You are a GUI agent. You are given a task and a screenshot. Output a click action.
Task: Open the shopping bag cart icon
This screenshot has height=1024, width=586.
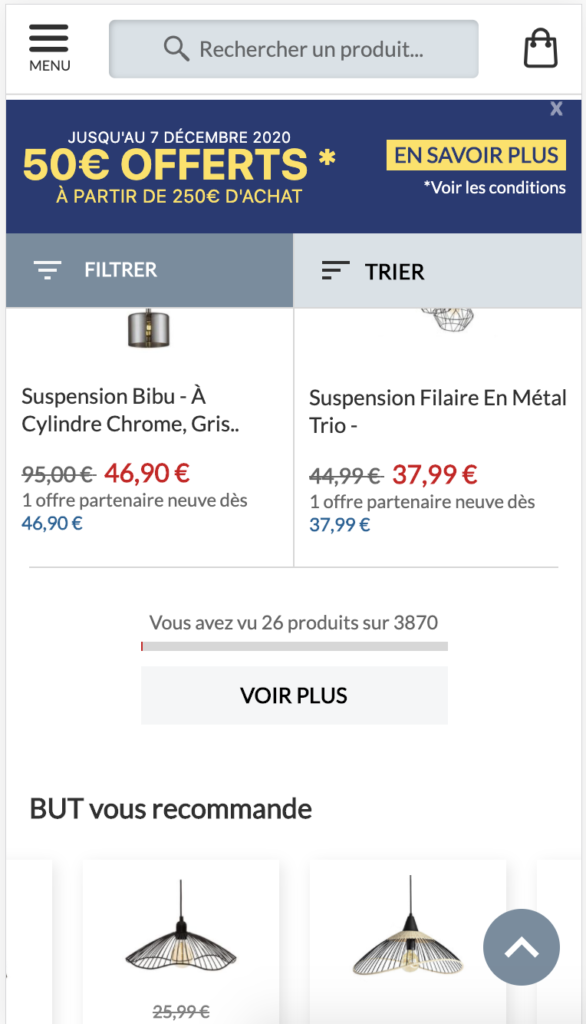541,48
